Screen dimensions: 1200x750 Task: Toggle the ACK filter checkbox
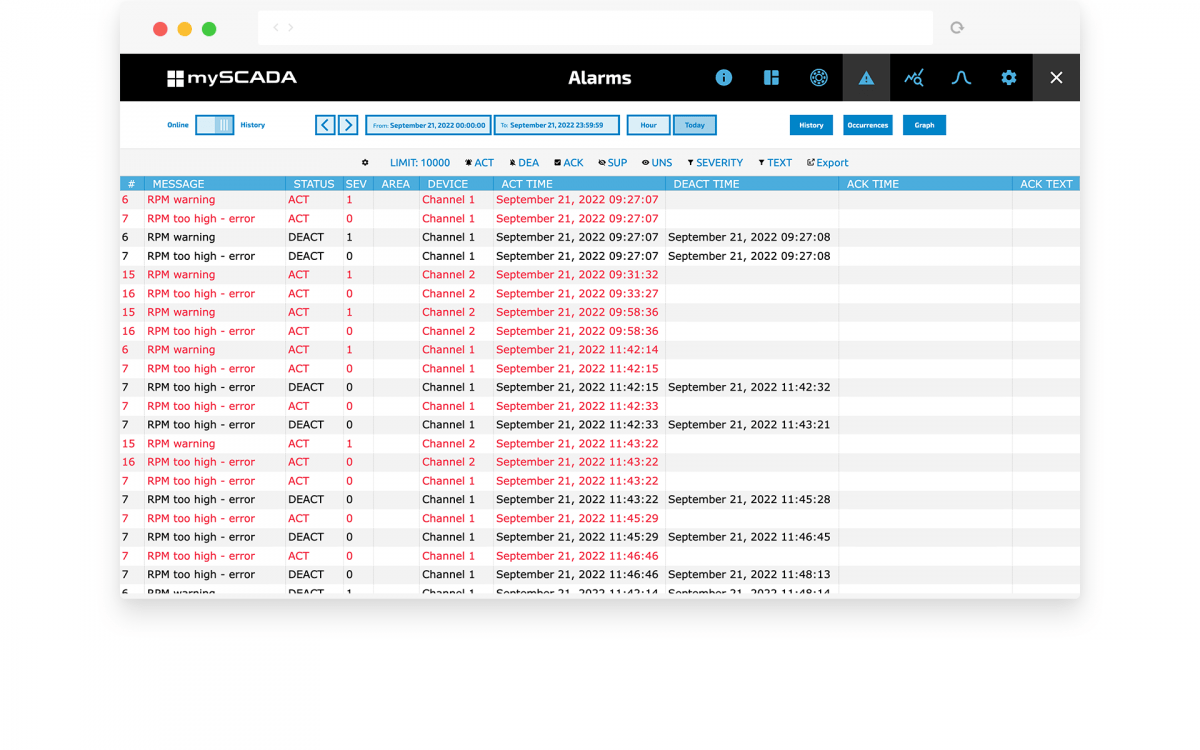(568, 163)
